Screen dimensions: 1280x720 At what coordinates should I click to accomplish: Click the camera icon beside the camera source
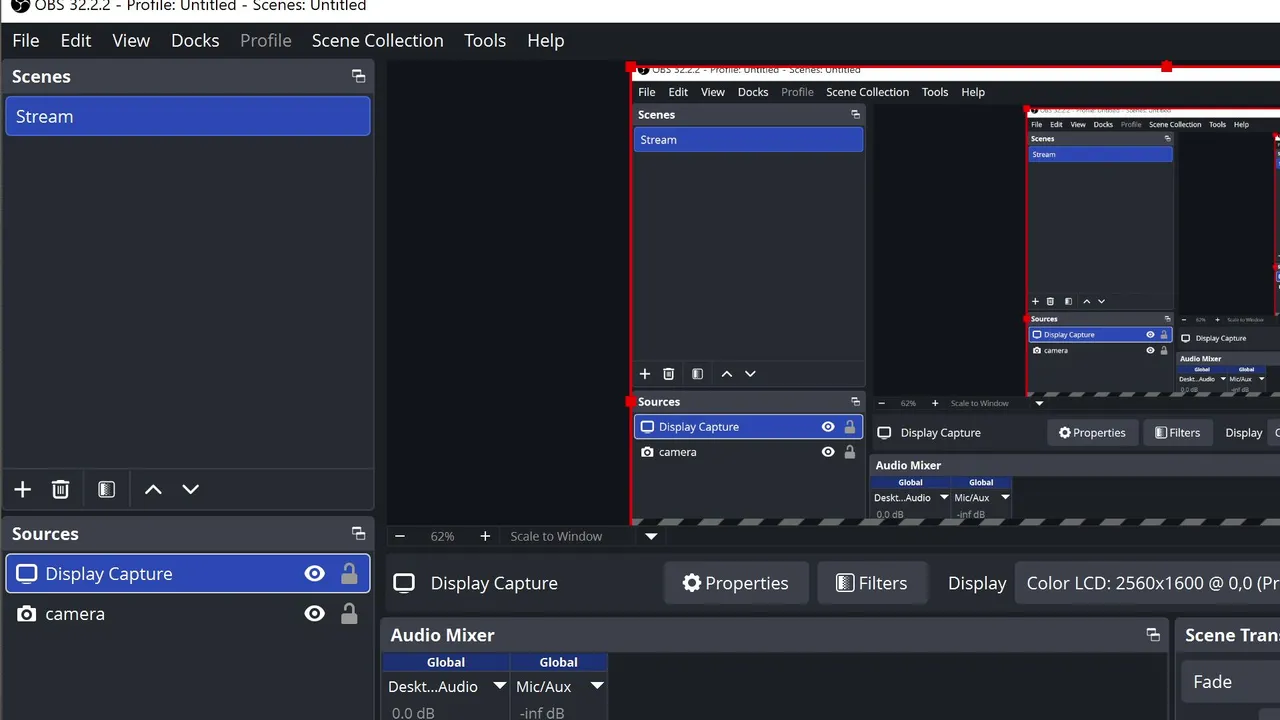coord(27,614)
